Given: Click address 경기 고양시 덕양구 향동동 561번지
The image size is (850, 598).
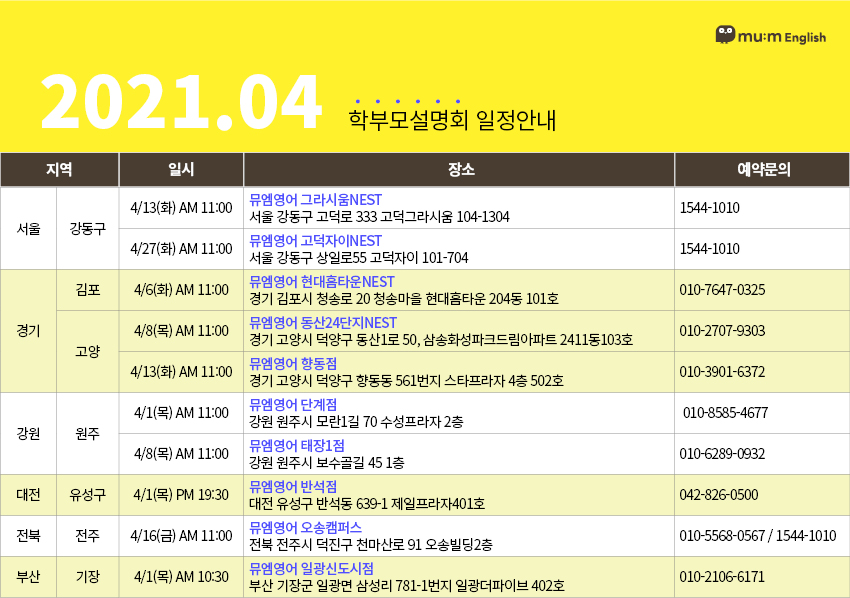Looking at the screenshot, I should coord(345,381).
